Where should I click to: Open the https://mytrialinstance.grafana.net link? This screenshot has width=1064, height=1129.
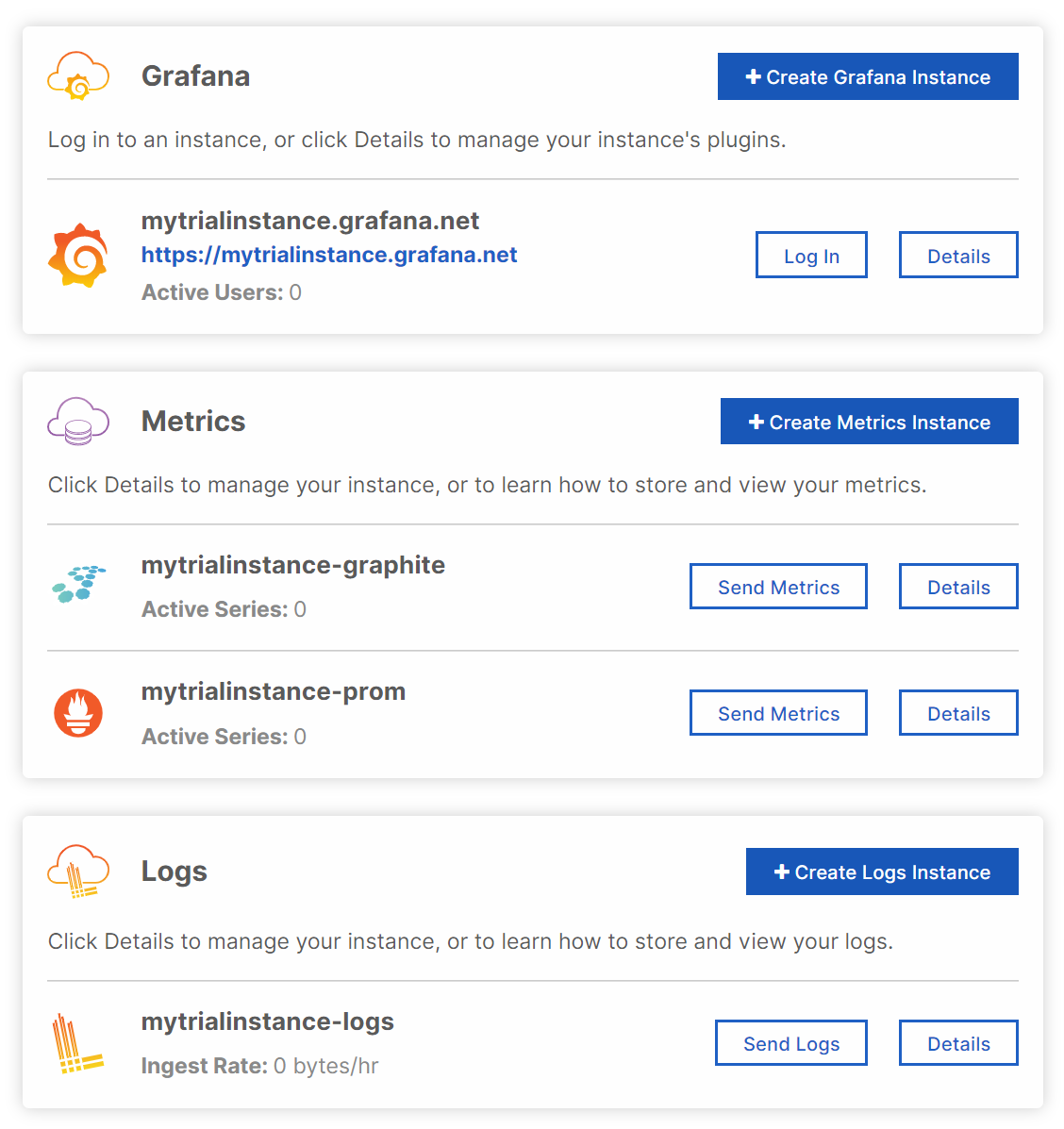click(x=329, y=255)
